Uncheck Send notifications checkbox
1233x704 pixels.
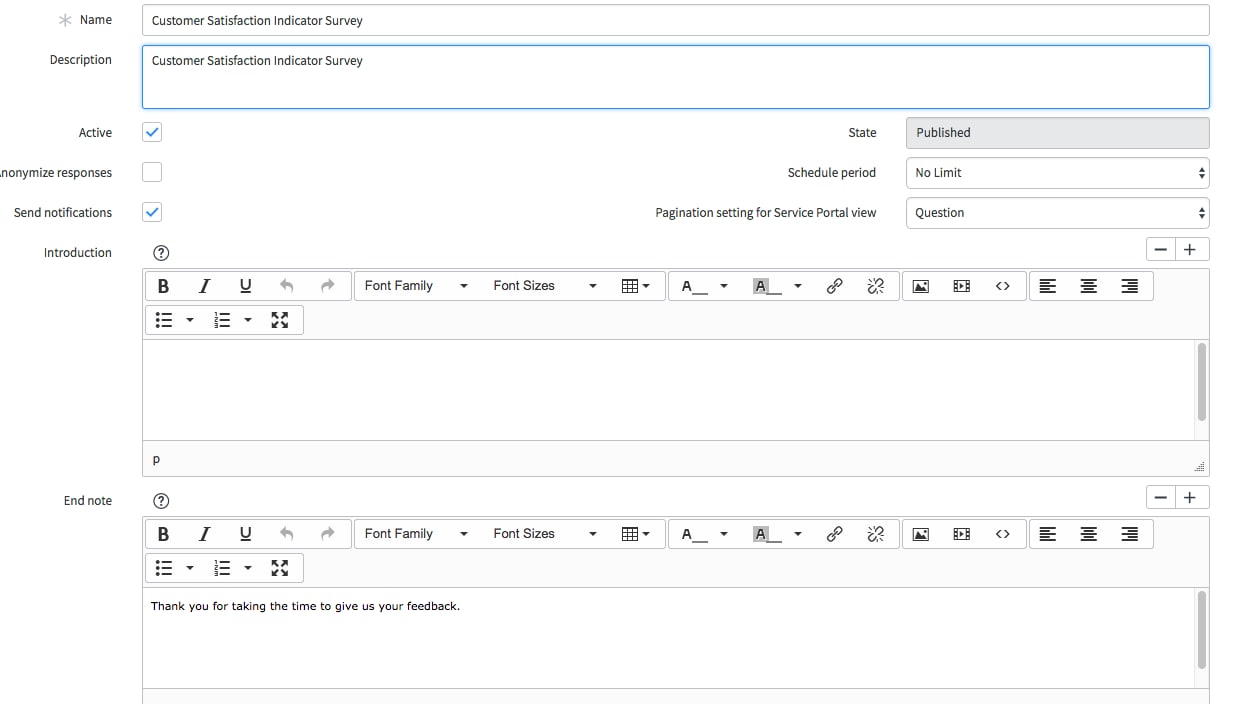pos(152,212)
